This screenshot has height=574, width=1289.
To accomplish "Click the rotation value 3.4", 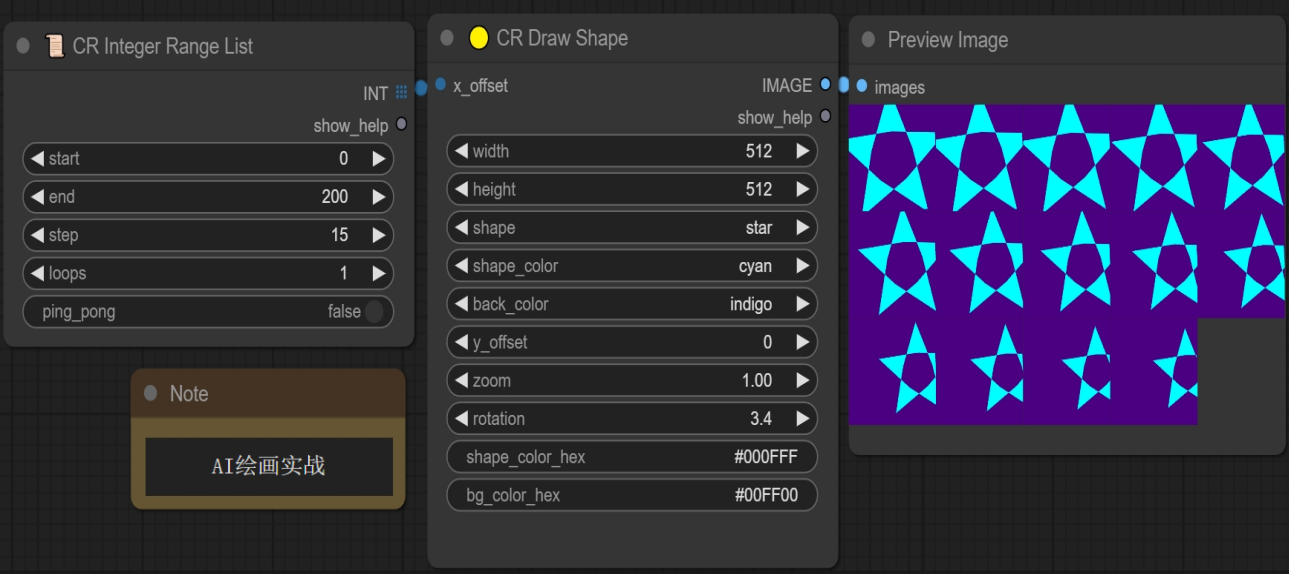I will tap(761, 419).
